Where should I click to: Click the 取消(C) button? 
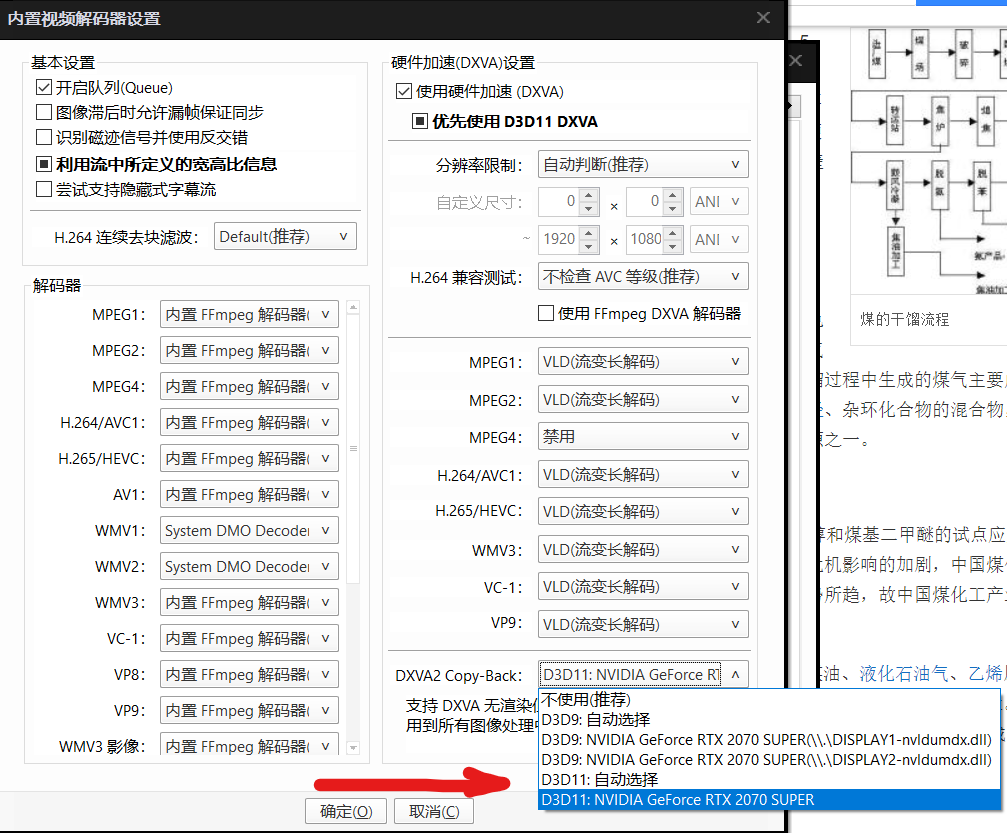point(434,811)
